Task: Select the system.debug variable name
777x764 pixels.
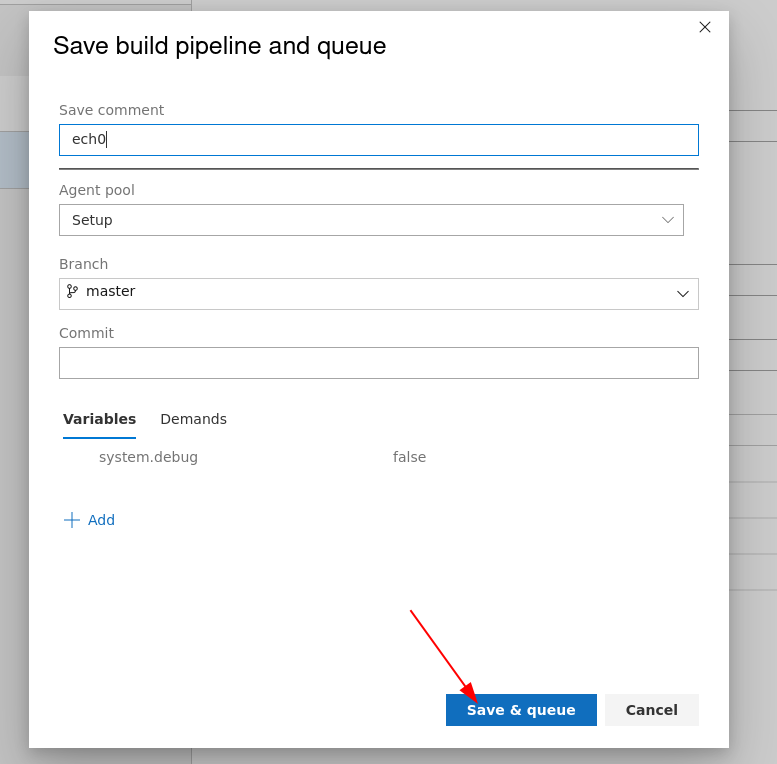Action: pos(148,457)
